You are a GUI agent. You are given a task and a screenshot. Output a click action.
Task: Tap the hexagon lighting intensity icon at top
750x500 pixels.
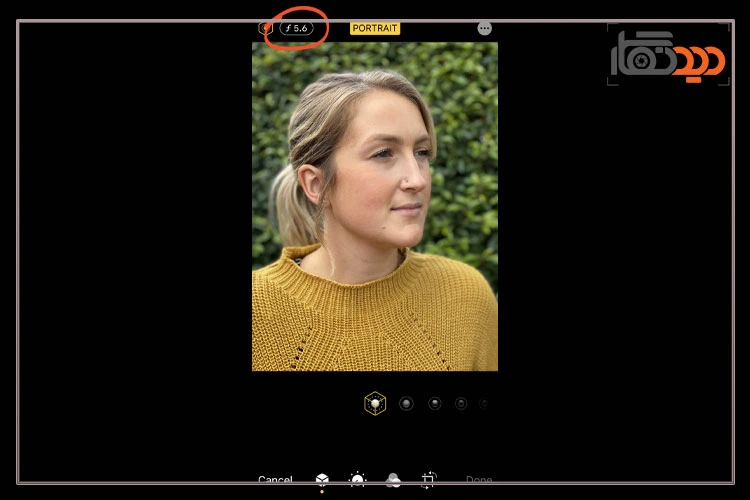[265, 28]
